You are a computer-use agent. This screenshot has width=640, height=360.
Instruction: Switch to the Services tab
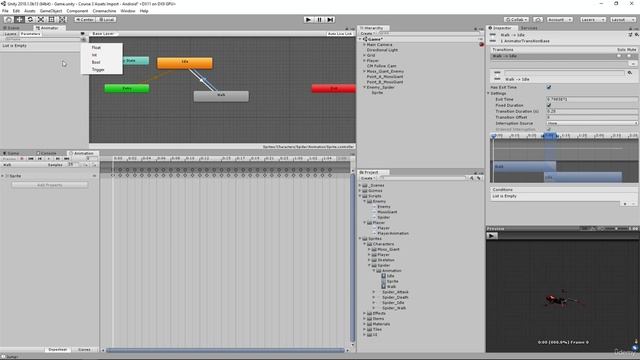tap(529, 28)
